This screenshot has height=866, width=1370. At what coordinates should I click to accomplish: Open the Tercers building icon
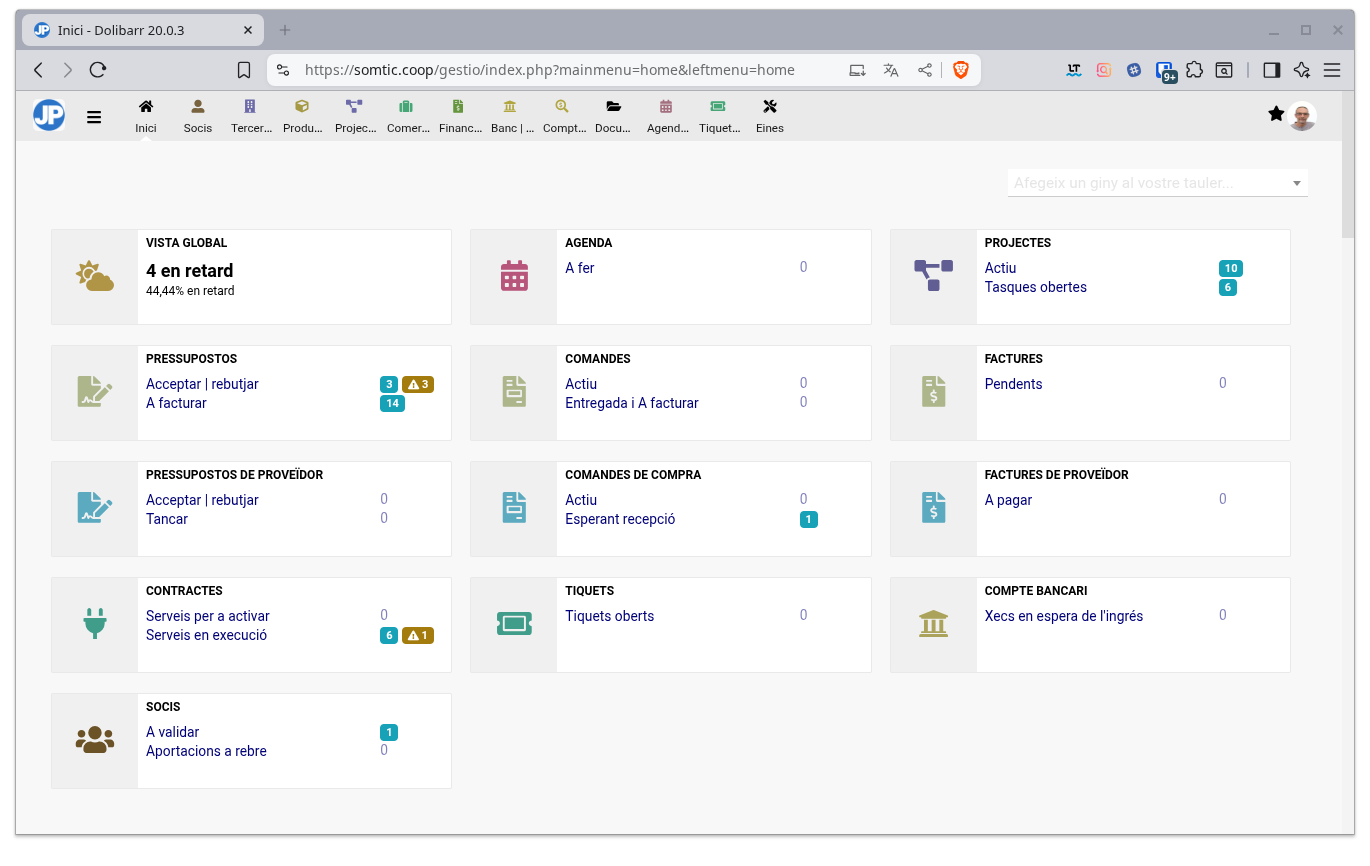(x=250, y=107)
